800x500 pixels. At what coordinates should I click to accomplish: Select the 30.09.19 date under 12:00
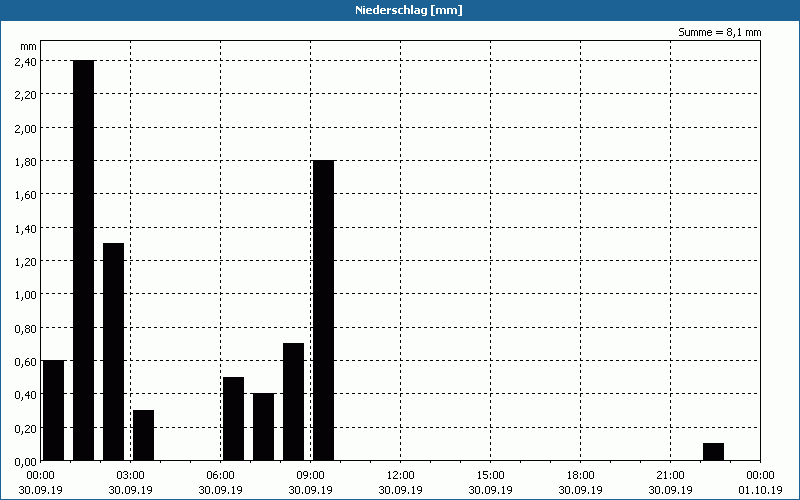[401, 490]
